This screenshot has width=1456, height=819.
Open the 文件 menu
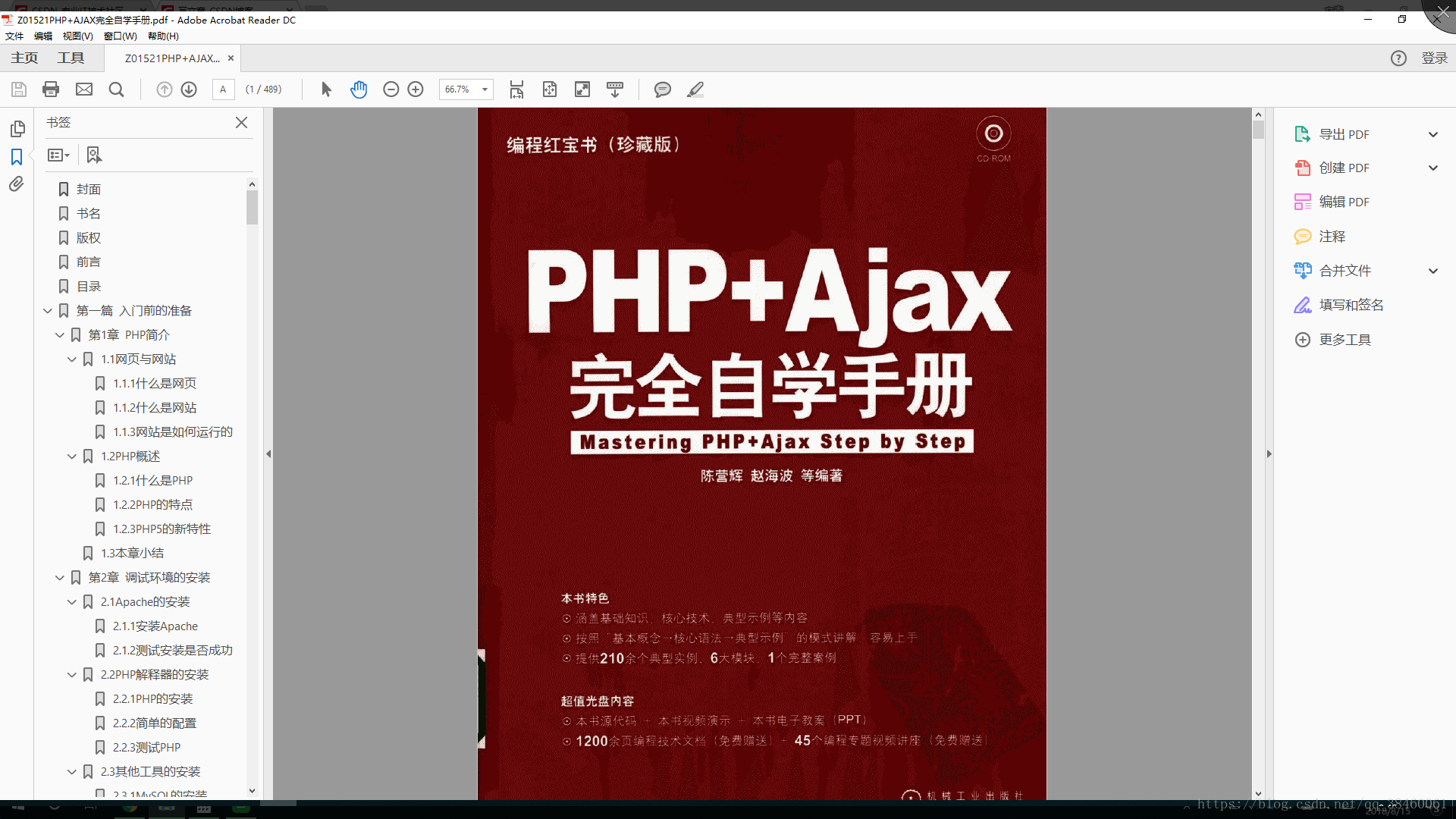pos(14,36)
